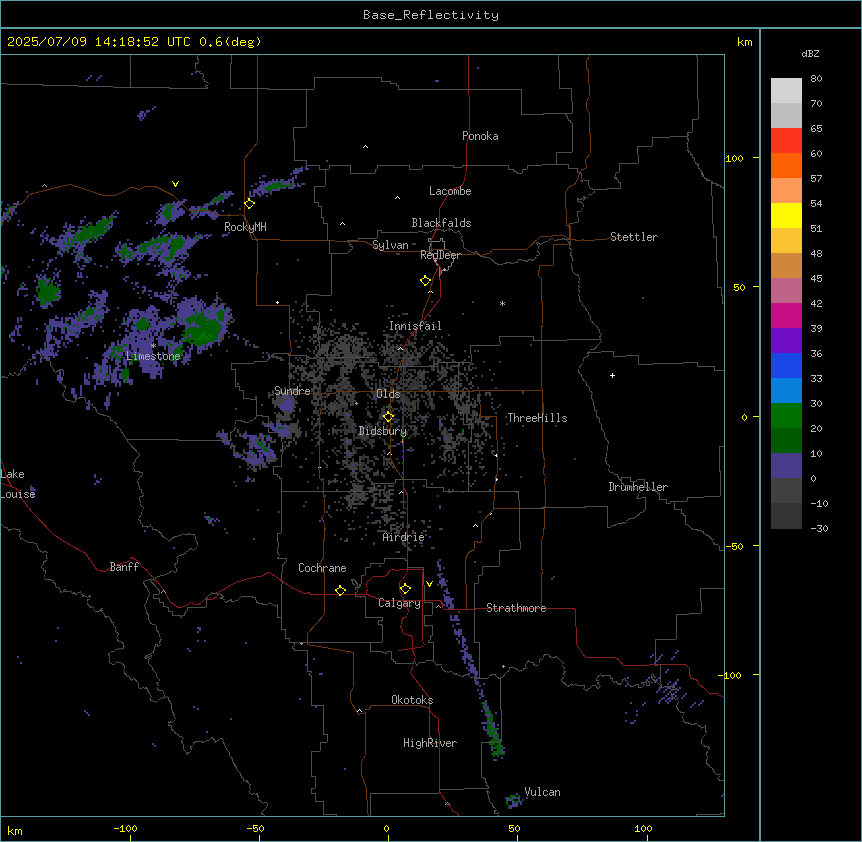Click the km unit label at top right
862x842 pixels.
744,42
